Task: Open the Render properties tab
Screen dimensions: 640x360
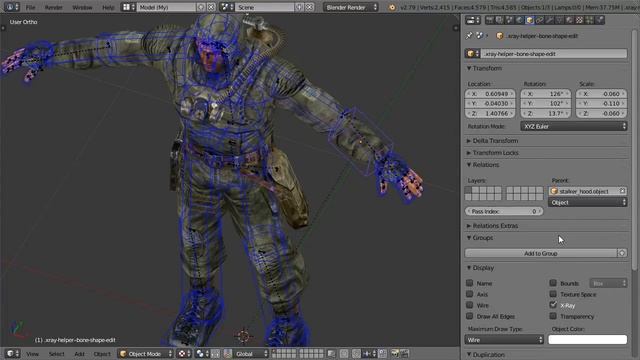Action: (489, 20)
